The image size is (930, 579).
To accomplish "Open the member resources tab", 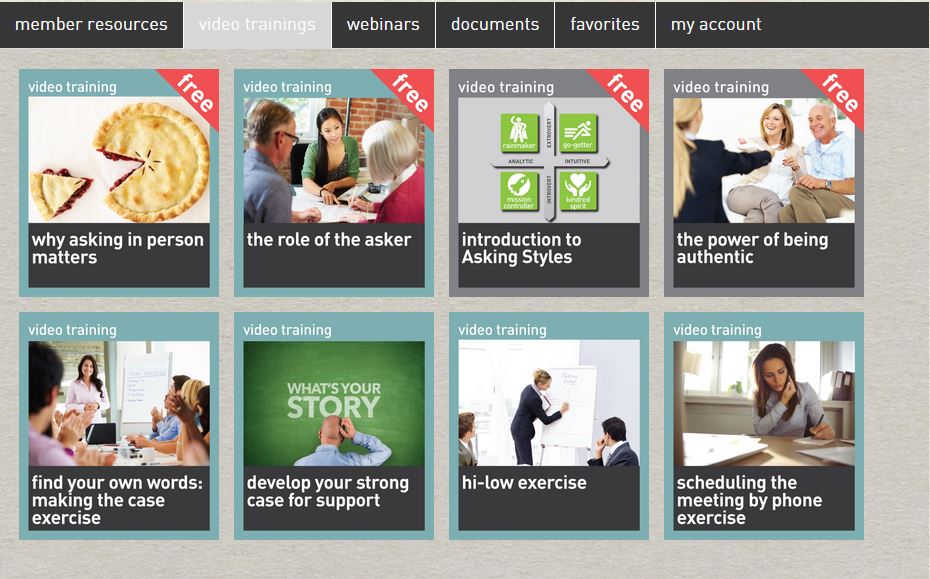I will tap(91, 24).
